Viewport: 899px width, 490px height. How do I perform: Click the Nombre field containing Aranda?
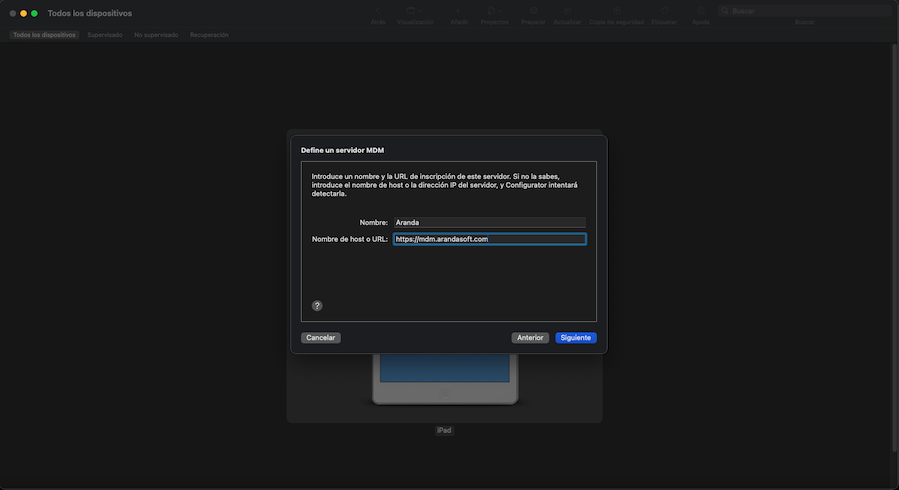click(x=490, y=222)
